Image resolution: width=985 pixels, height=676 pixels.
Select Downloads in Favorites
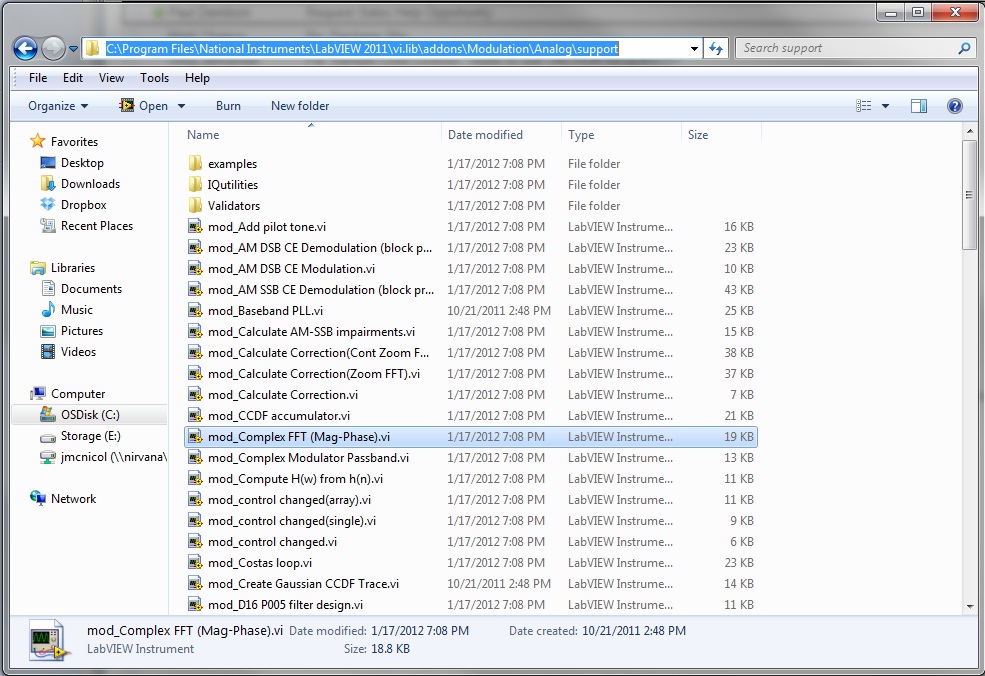click(x=90, y=183)
